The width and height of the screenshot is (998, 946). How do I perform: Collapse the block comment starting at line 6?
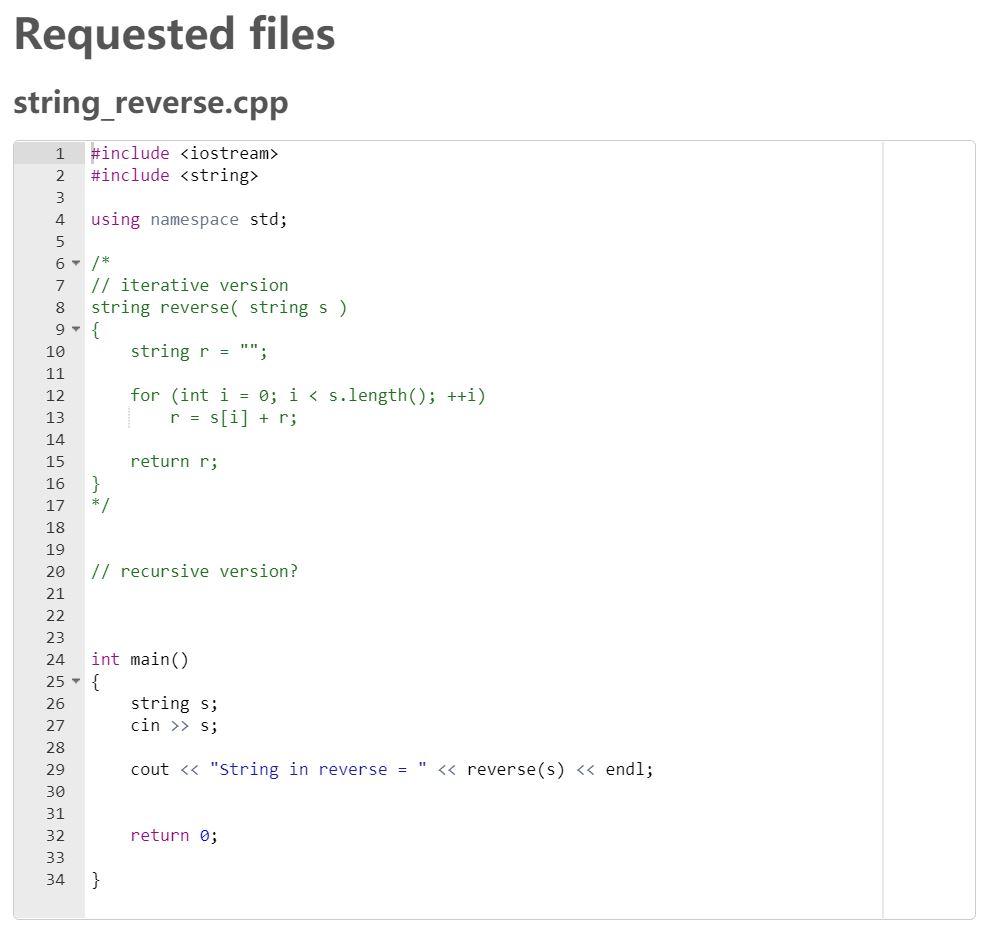pos(76,263)
